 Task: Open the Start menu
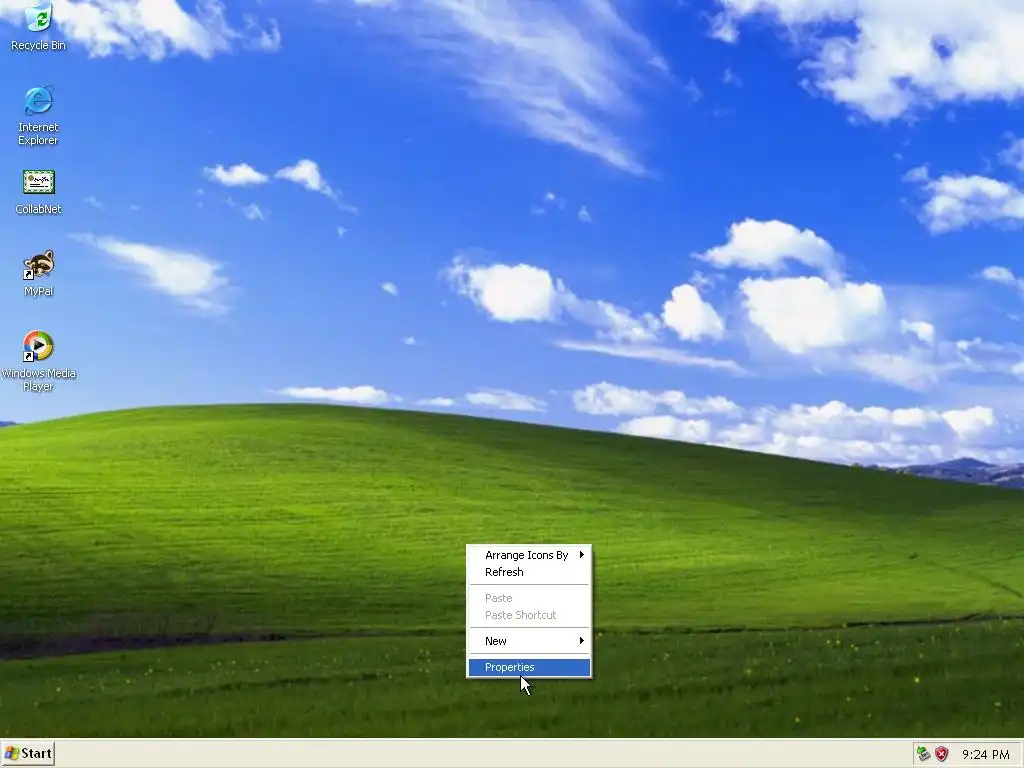click(x=27, y=754)
